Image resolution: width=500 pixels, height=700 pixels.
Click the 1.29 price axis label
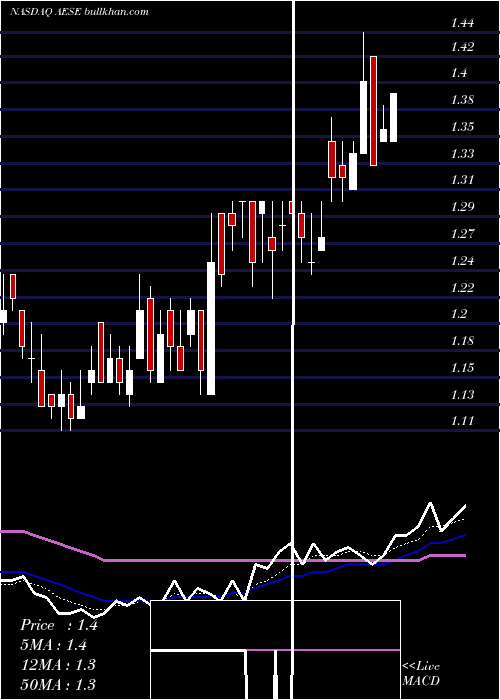click(462, 207)
